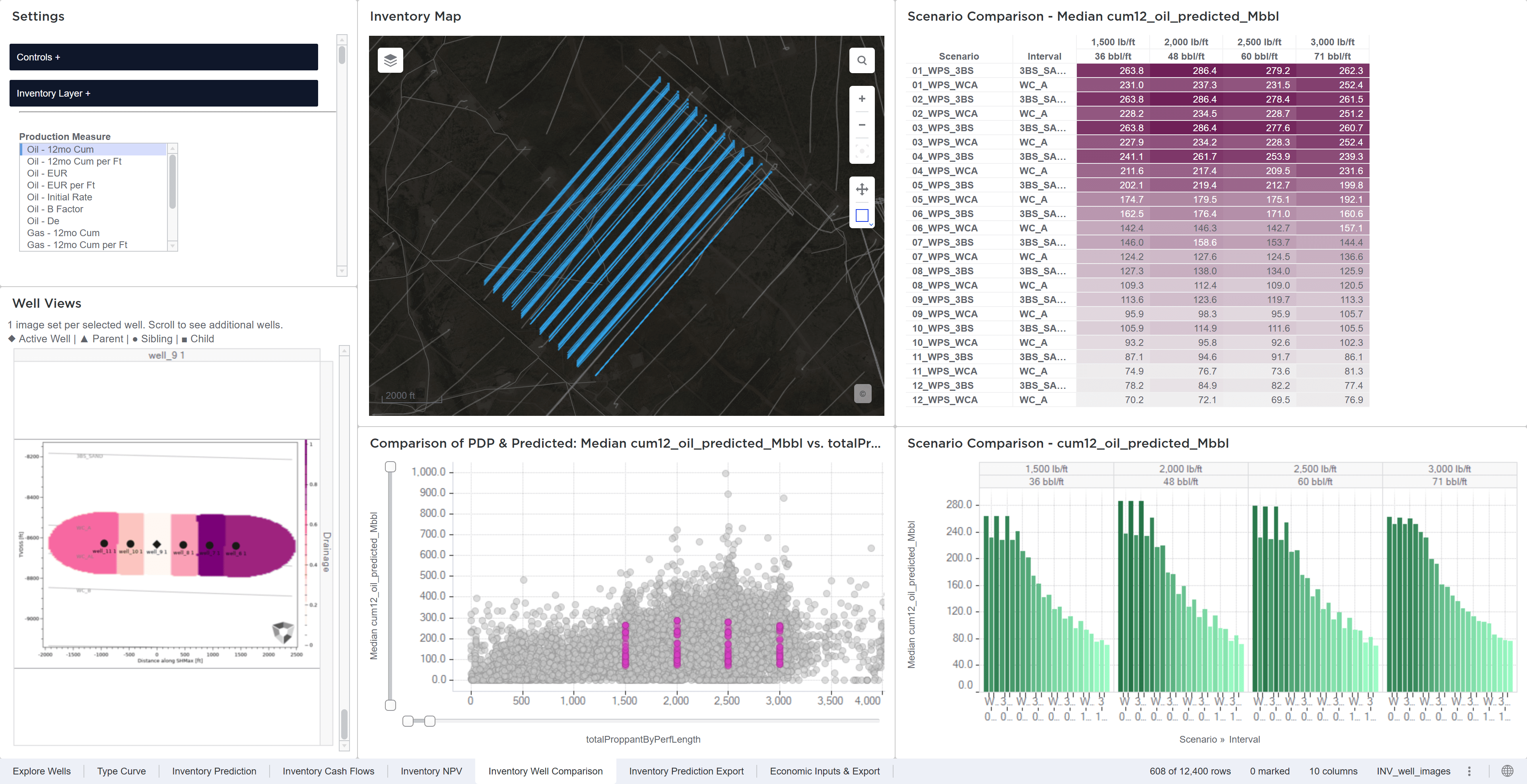Viewport: 1527px width, 784px height.
Task: Open the globe icon in status bar
Action: pyautogui.click(x=1507, y=771)
